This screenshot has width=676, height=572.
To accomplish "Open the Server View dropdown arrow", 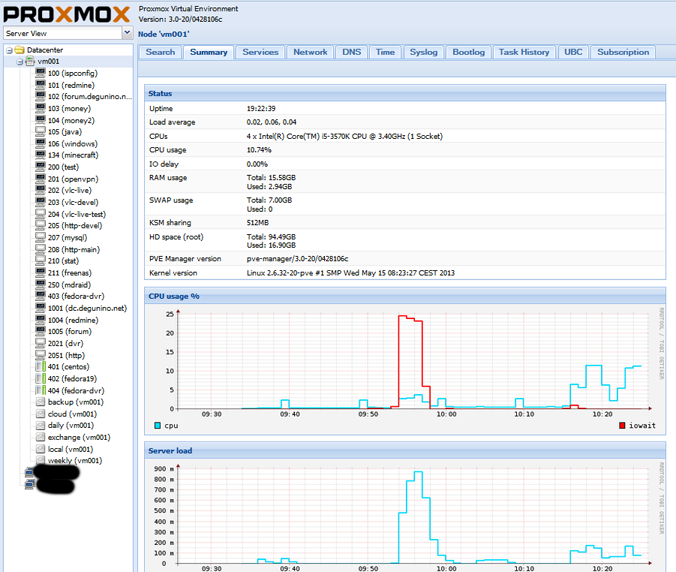I will pos(127,33).
